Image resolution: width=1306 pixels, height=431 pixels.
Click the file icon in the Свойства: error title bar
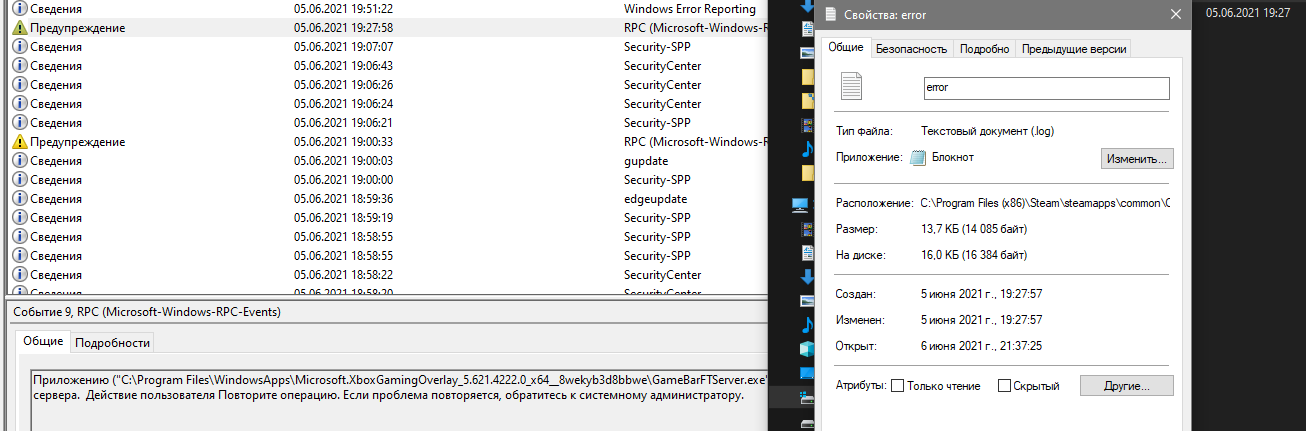coord(830,14)
